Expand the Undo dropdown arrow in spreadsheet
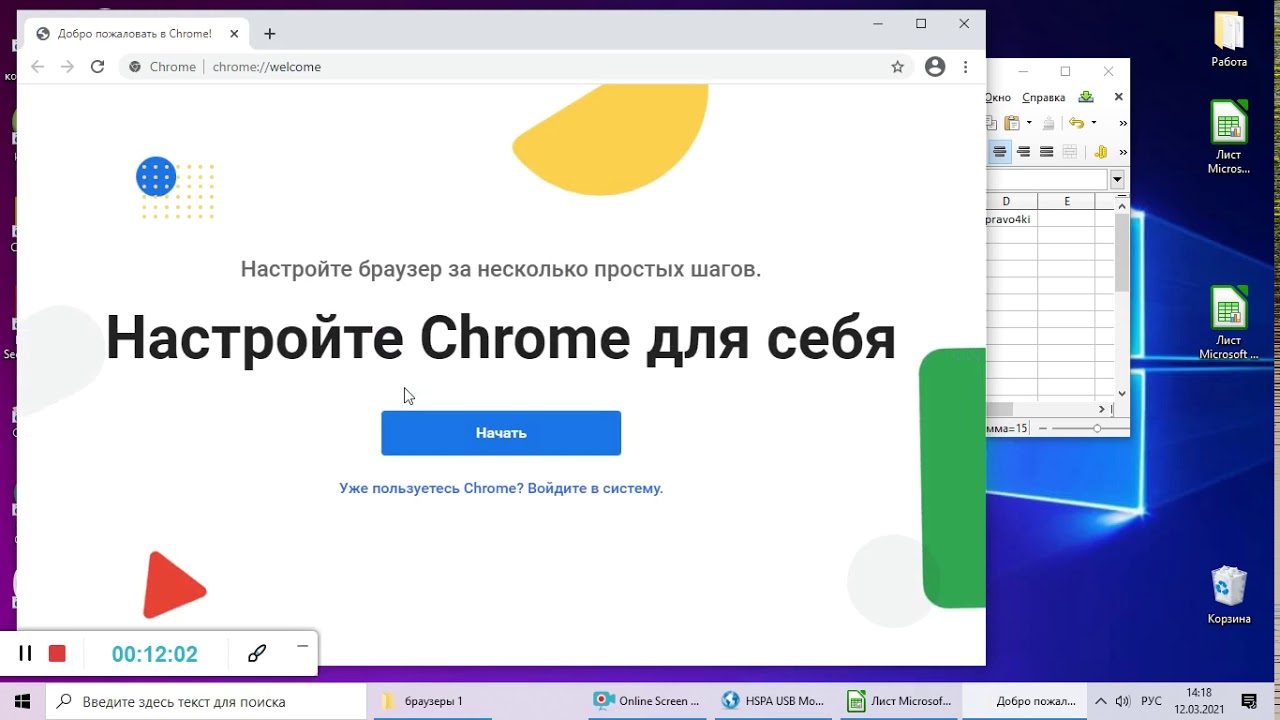This screenshot has width=1280, height=720. 1093,123
